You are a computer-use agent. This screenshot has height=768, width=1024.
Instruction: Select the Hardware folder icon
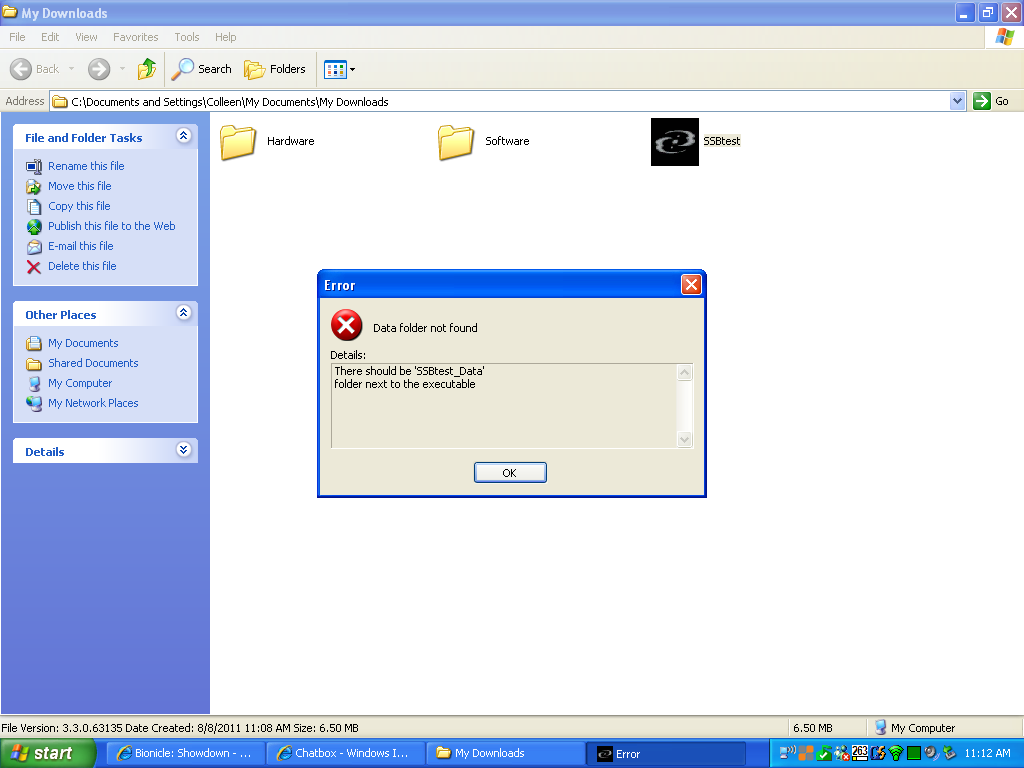pyautogui.click(x=237, y=142)
